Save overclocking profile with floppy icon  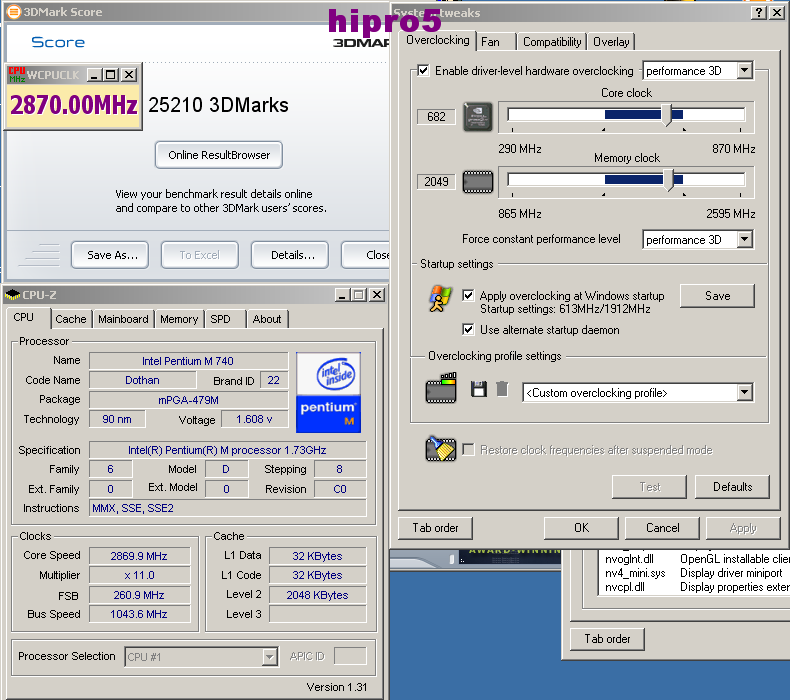point(479,389)
